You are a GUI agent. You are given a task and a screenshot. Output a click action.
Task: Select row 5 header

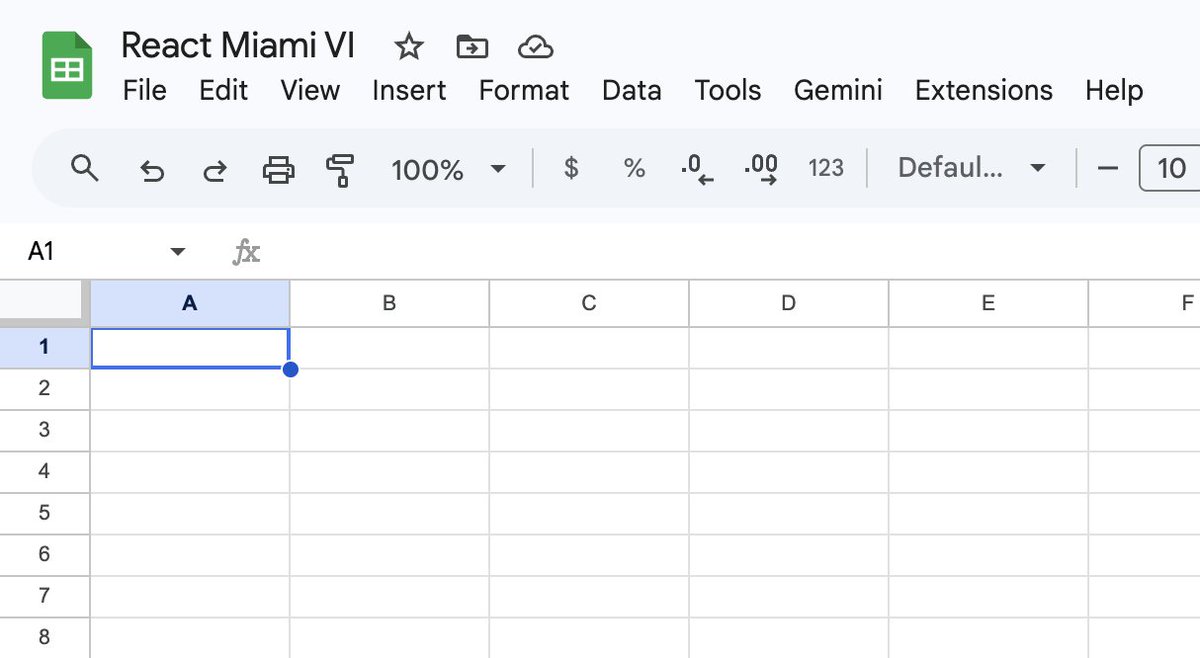[x=45, y=514]
